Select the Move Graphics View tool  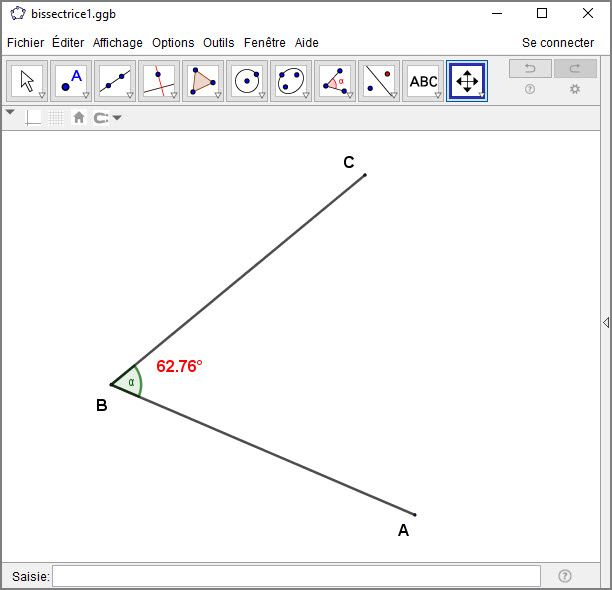click(x=467, y=81)
